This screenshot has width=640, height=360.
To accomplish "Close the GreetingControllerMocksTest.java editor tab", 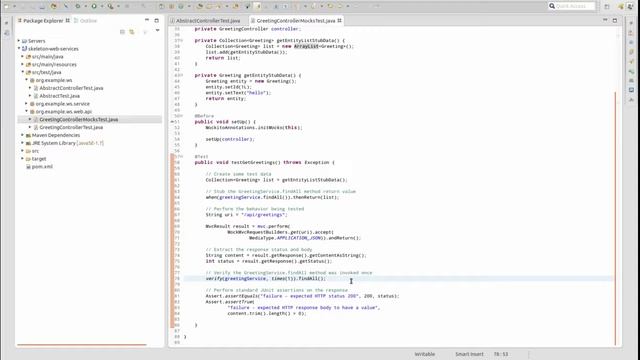I will [339, 20].
